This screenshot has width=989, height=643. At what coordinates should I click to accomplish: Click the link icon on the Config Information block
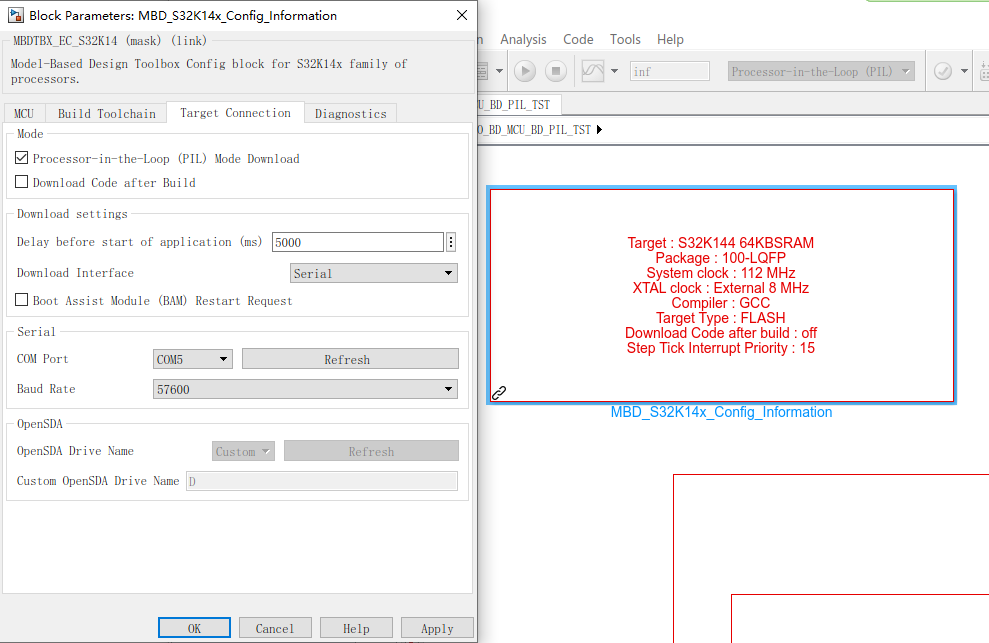[x=499, y=393]
